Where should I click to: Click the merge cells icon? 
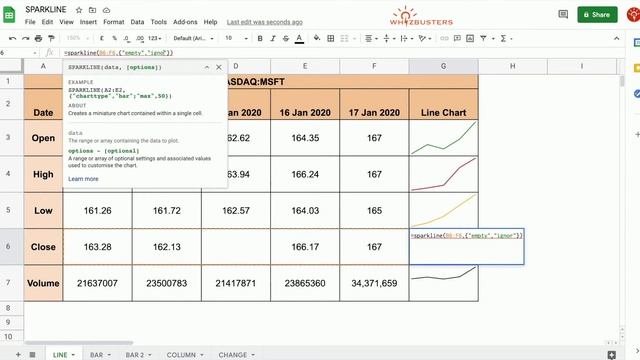pyautogui.click(x=344, y=38)
